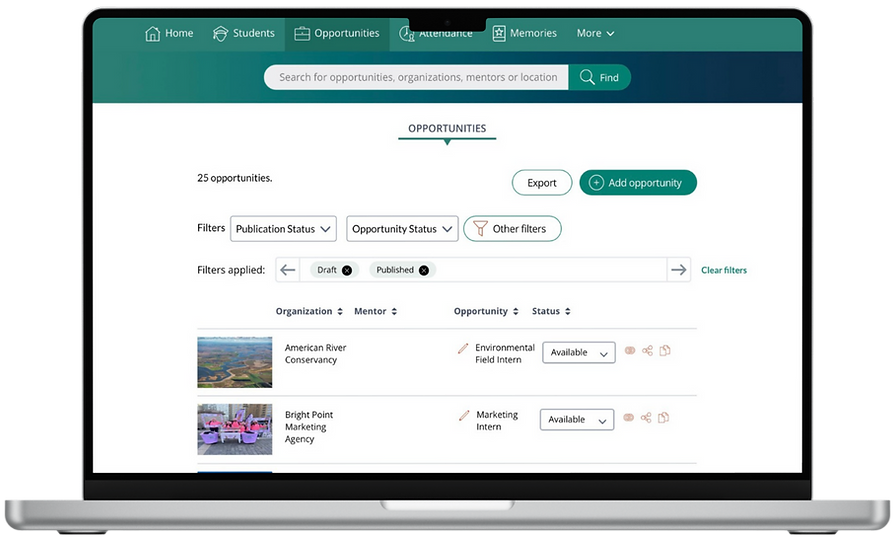This screenshot has width=896, height=551.
Task: Open Other filters
Action: pos(512,229)
